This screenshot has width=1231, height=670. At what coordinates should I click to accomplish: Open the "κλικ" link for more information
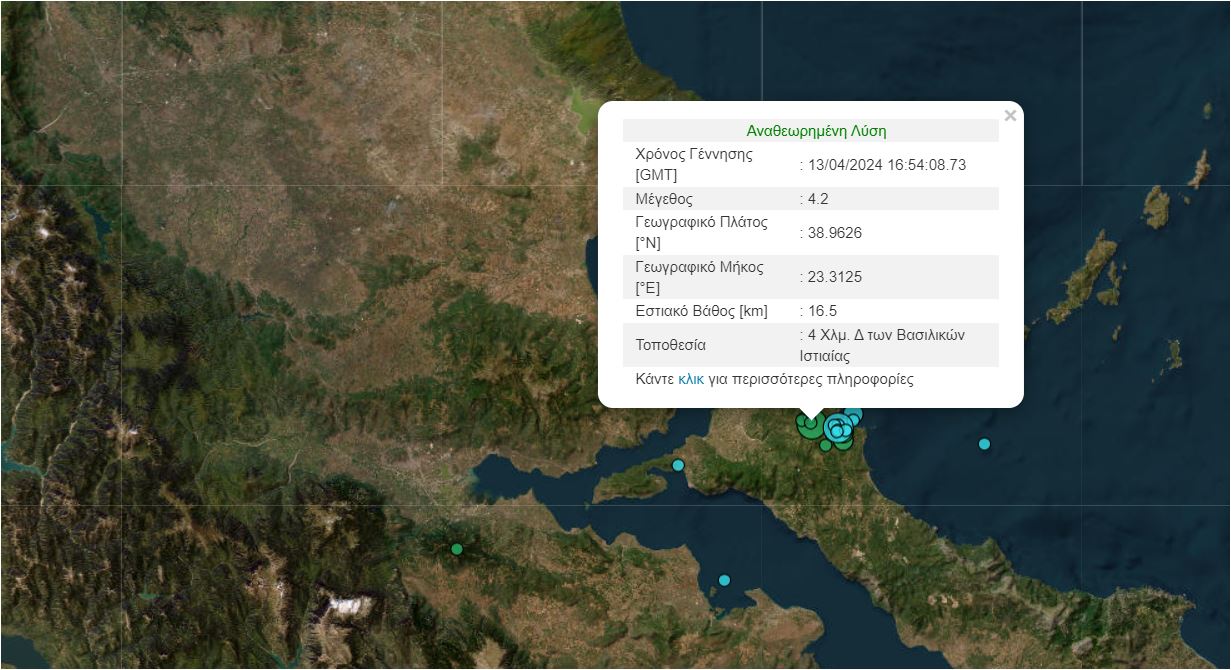(x=691, y=380)
